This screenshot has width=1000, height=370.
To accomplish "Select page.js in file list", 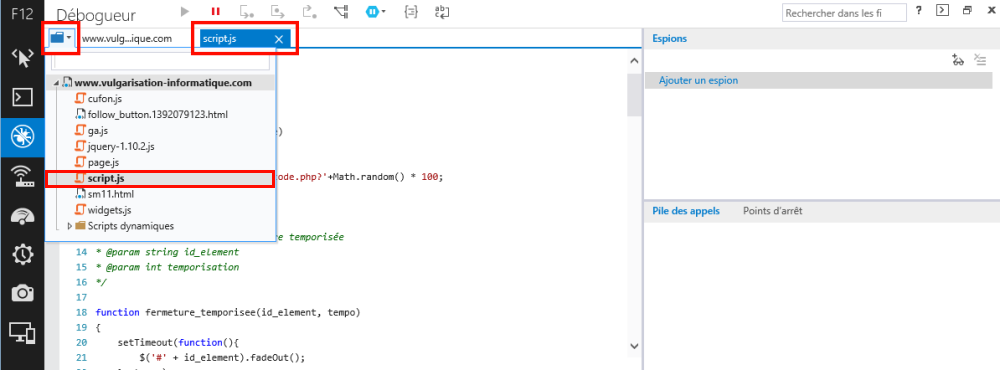I will point(103,162).
